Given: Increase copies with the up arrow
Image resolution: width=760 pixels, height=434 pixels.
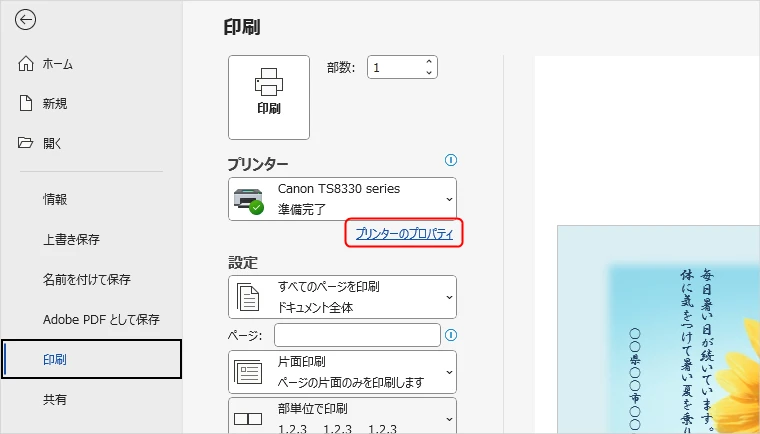Looking at the screenshot, I should [429, 62].
